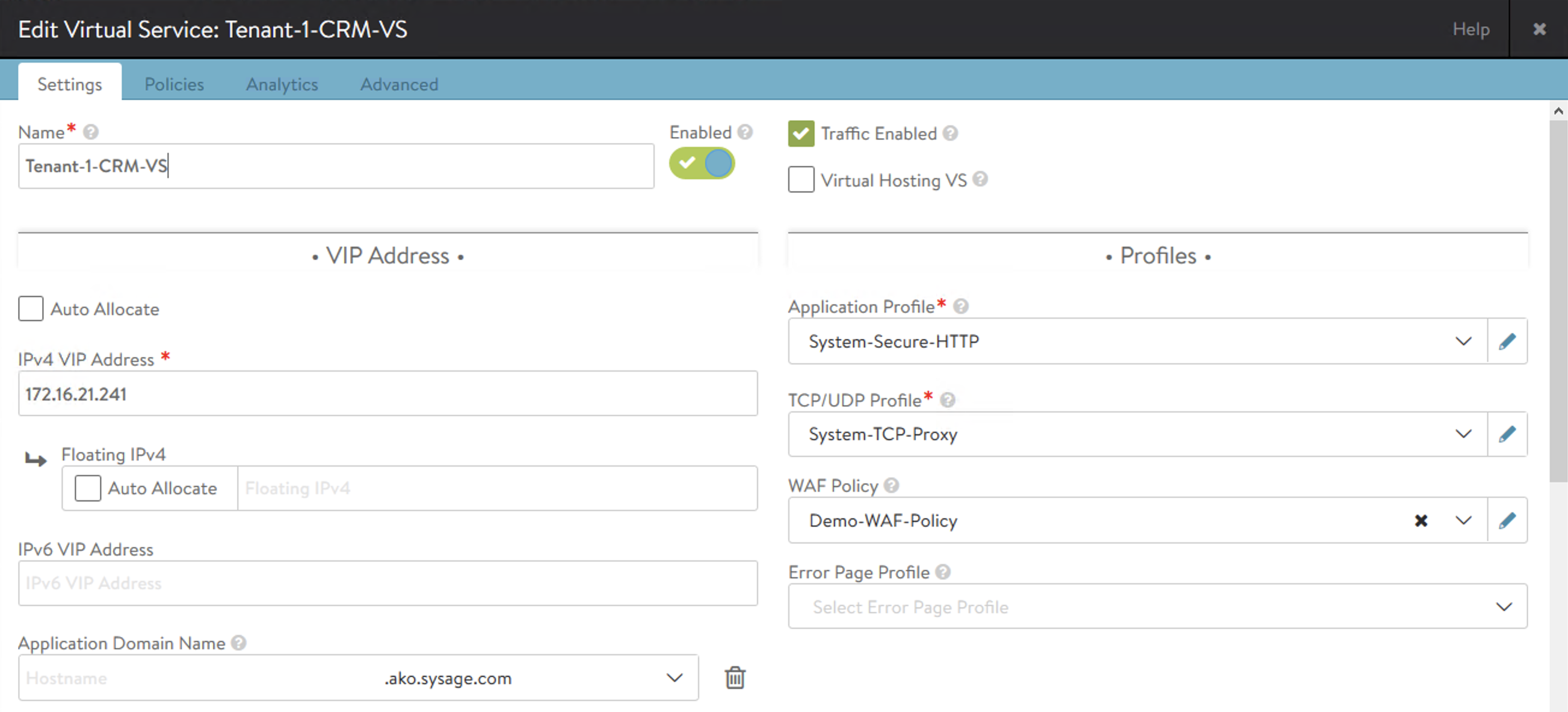The image size is (1568, 712).
Task: Close the Edit Virtual Service dialog
Action: click(1539, 29)
